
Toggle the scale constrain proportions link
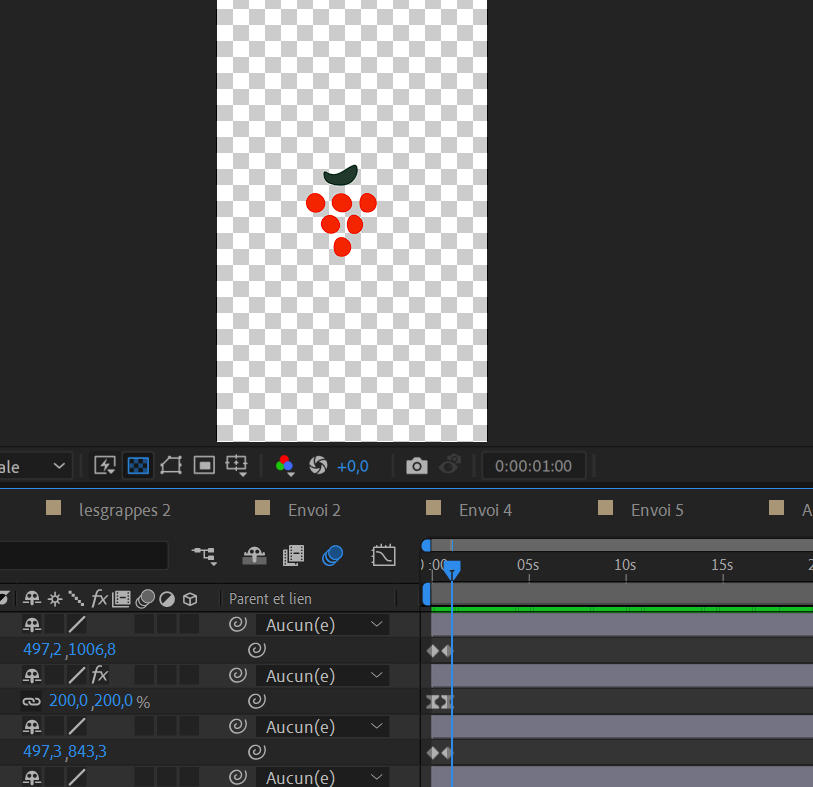click(x=31, y=701)
